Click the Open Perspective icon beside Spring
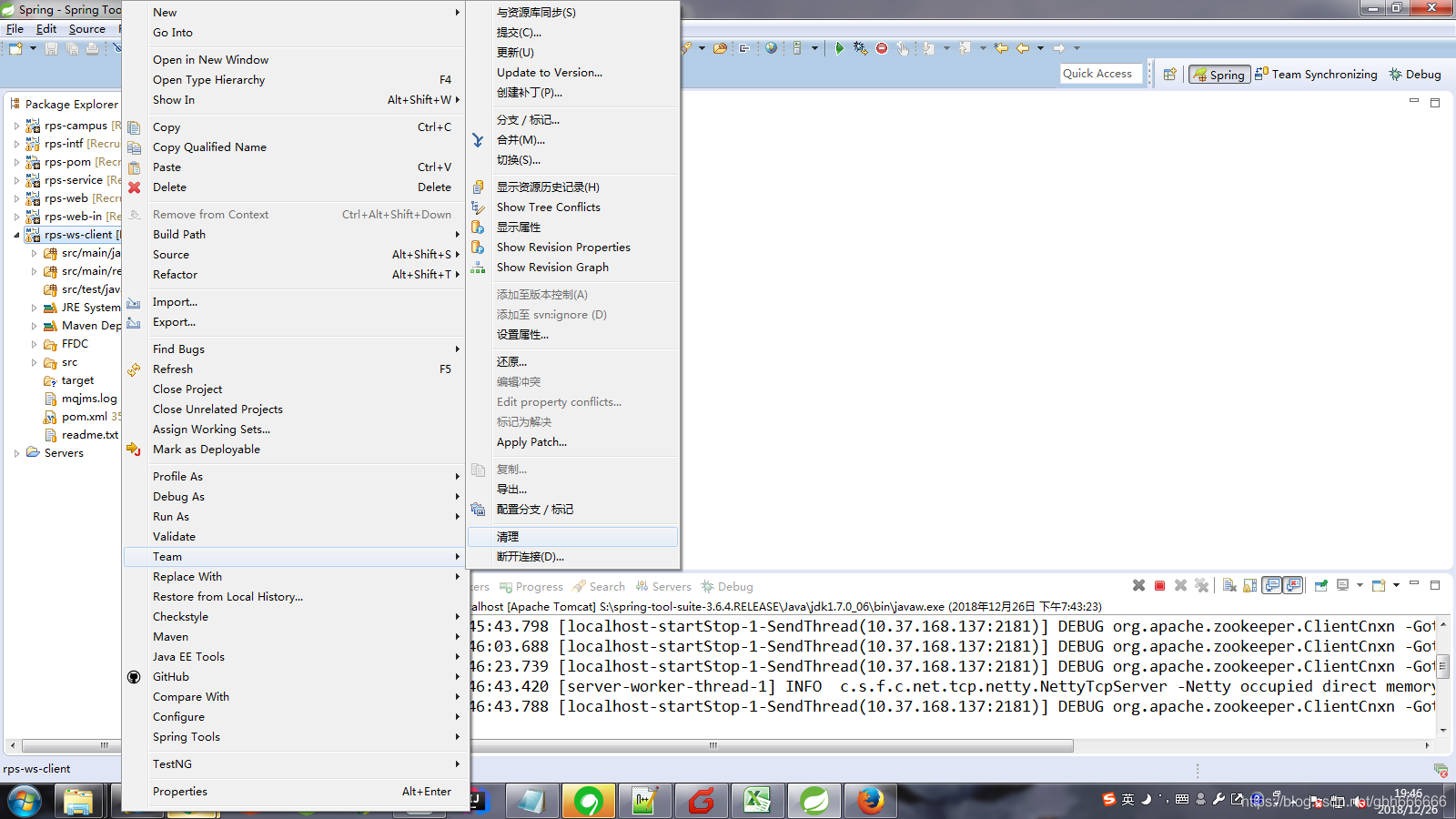The width and height of the screenshot is (1456, 819). 1170,75
